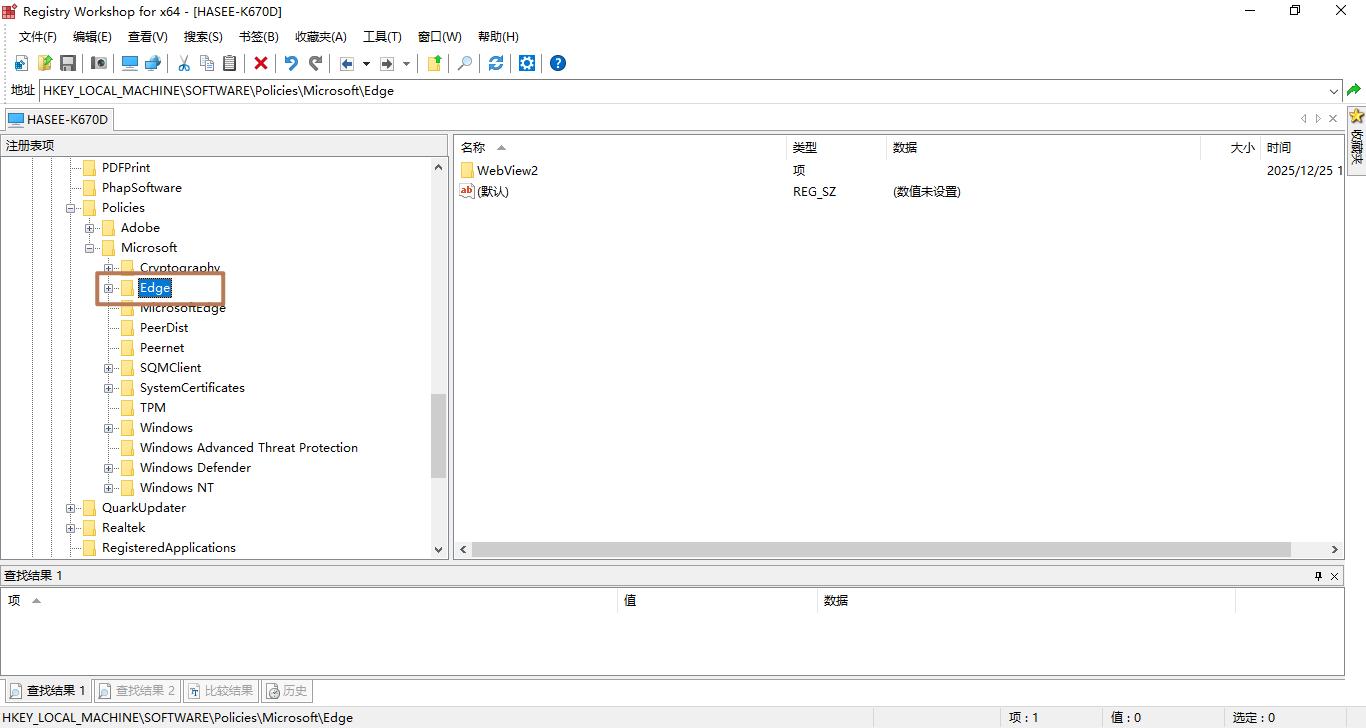Pin the find results panel
This screenshot has height=728, width=1366.
tap(1318, 576)
